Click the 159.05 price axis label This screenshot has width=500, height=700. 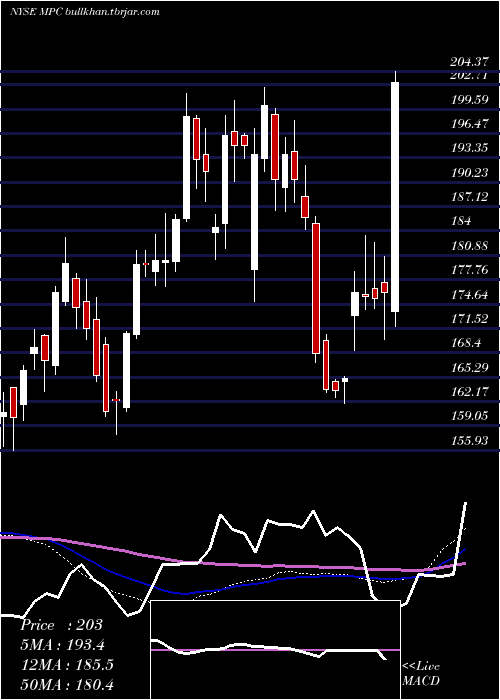tap(469, 416)
